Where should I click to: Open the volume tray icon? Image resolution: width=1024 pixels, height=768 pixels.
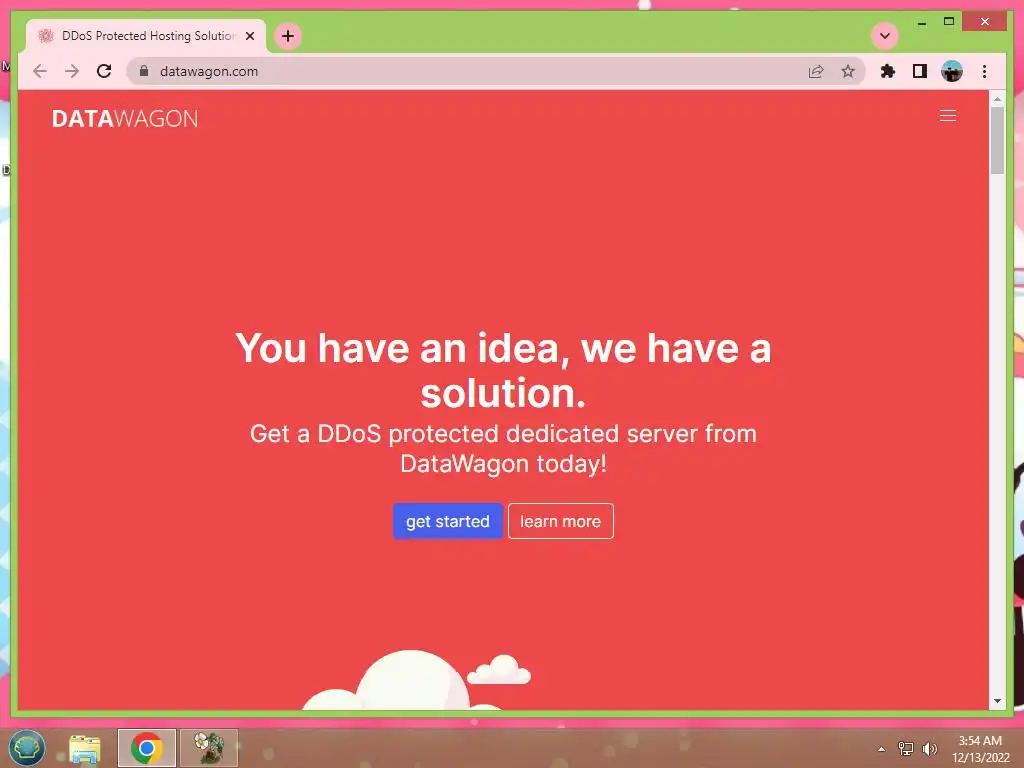(930, 749)
